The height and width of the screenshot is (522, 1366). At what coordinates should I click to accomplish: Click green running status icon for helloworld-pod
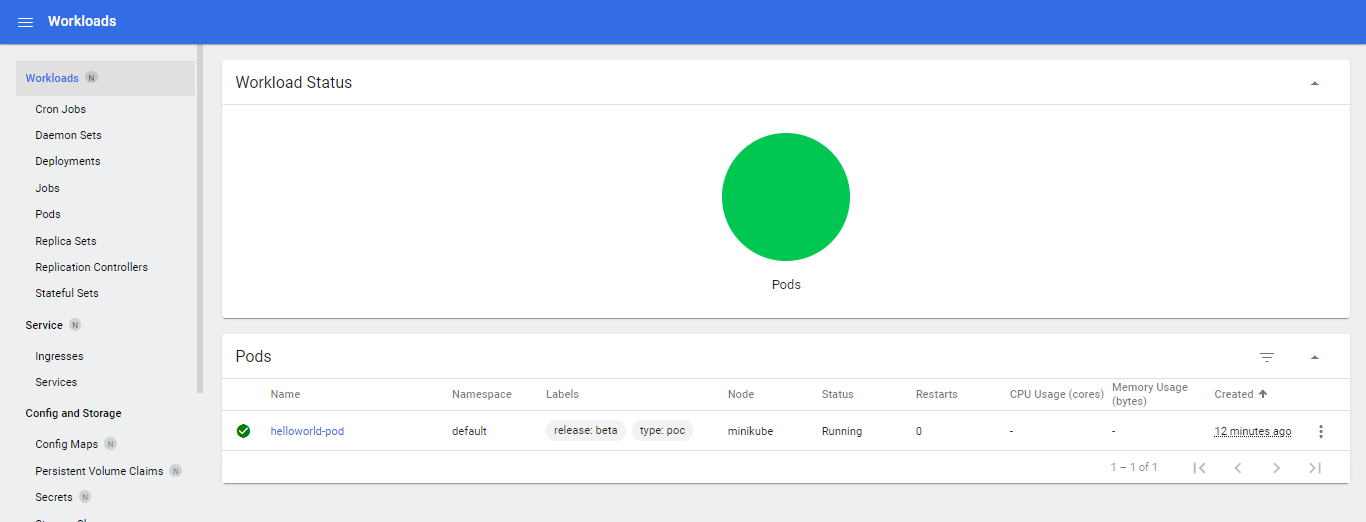point(243,431)
